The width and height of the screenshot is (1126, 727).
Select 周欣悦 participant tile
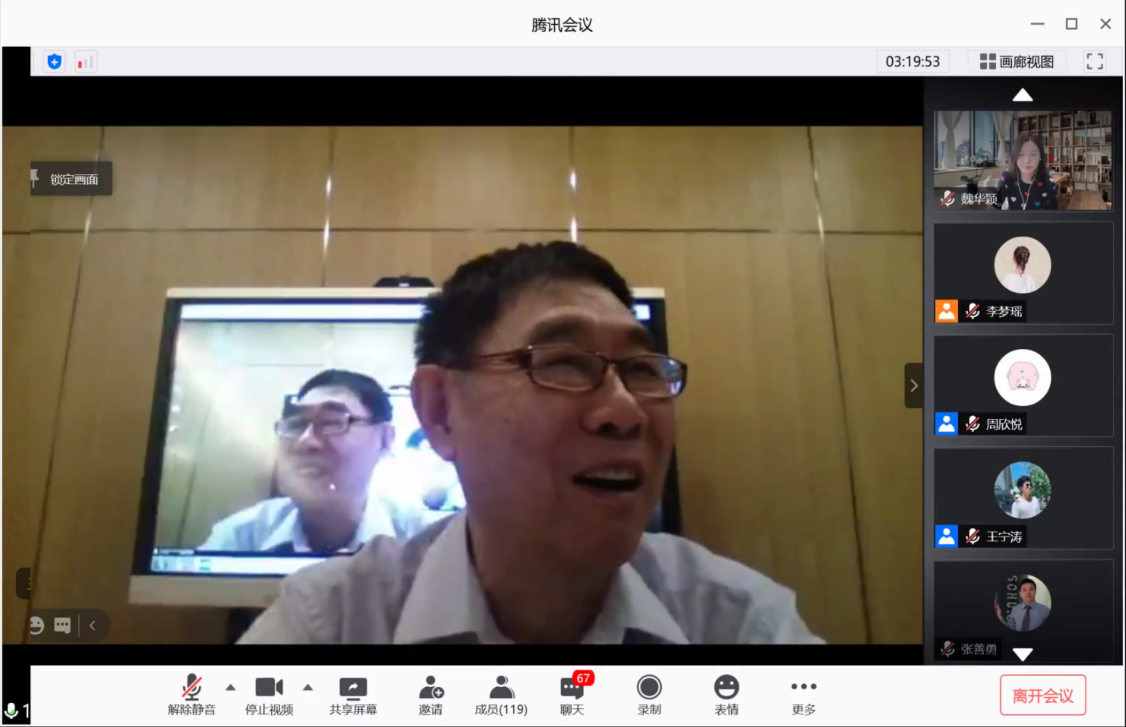pos(1023,386)
